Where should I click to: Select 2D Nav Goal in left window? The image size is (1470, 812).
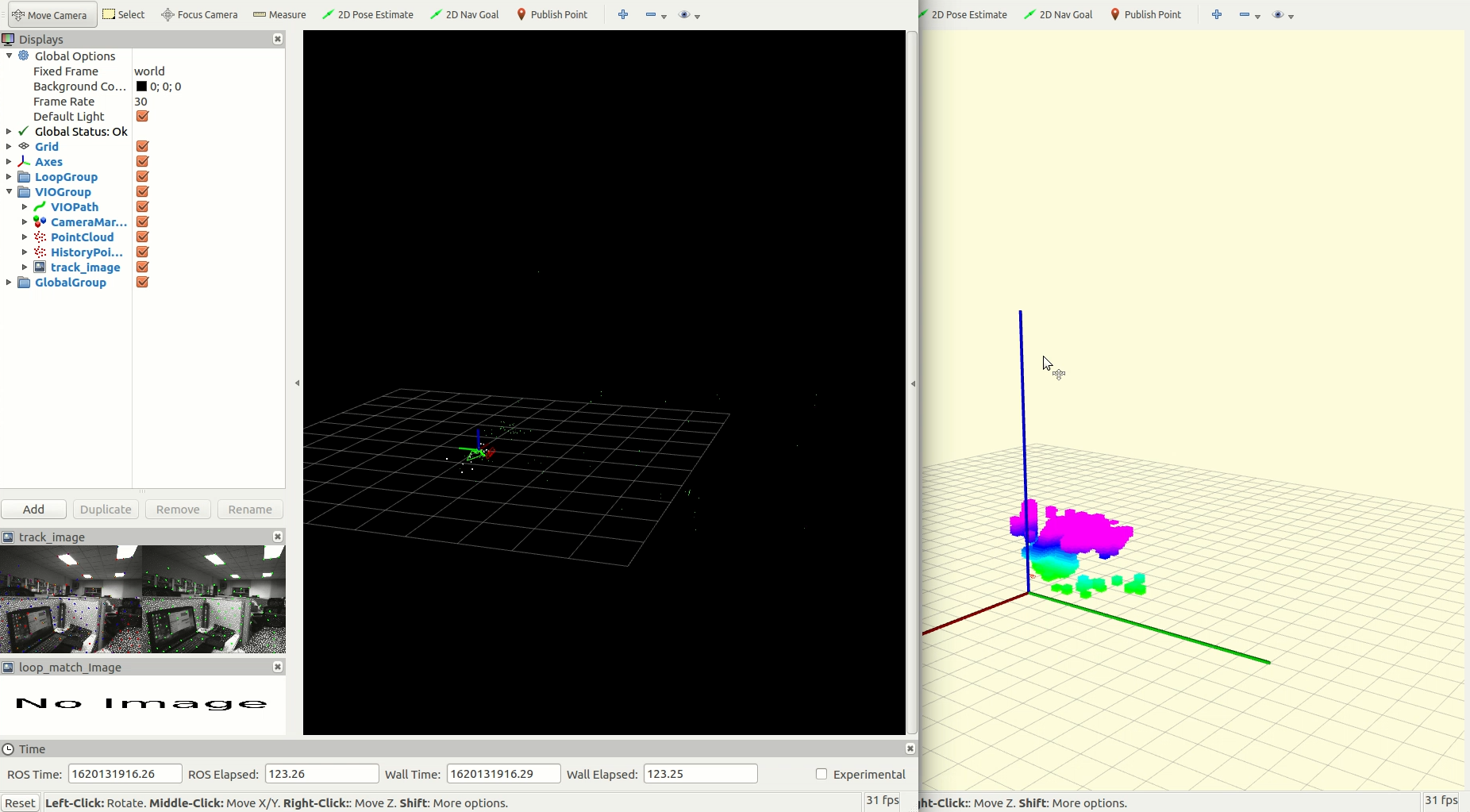coord(464,14)
